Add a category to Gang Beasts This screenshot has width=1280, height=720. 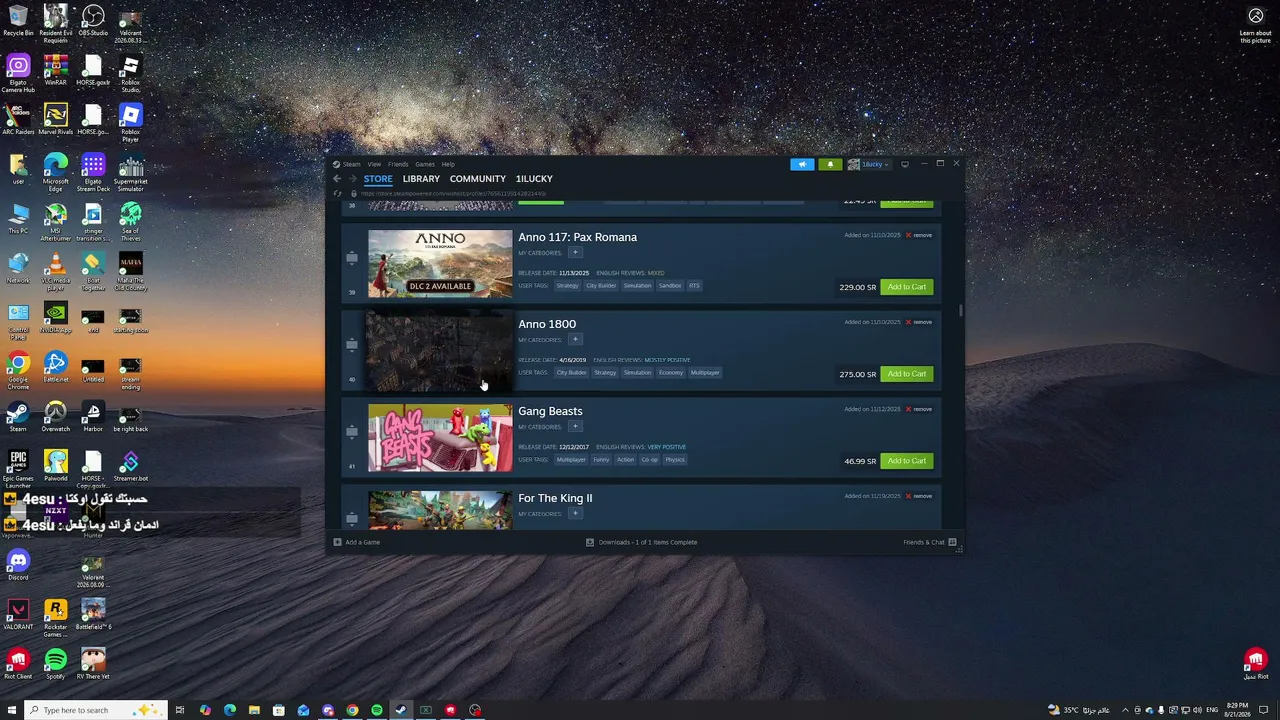point(575,427)
